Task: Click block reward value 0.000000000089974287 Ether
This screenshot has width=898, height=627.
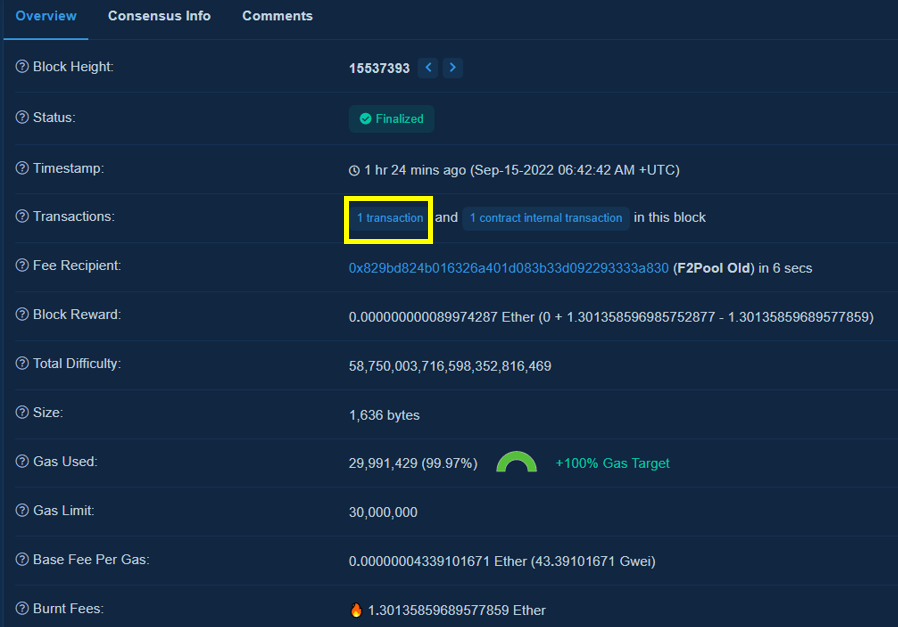Action: 442,317
